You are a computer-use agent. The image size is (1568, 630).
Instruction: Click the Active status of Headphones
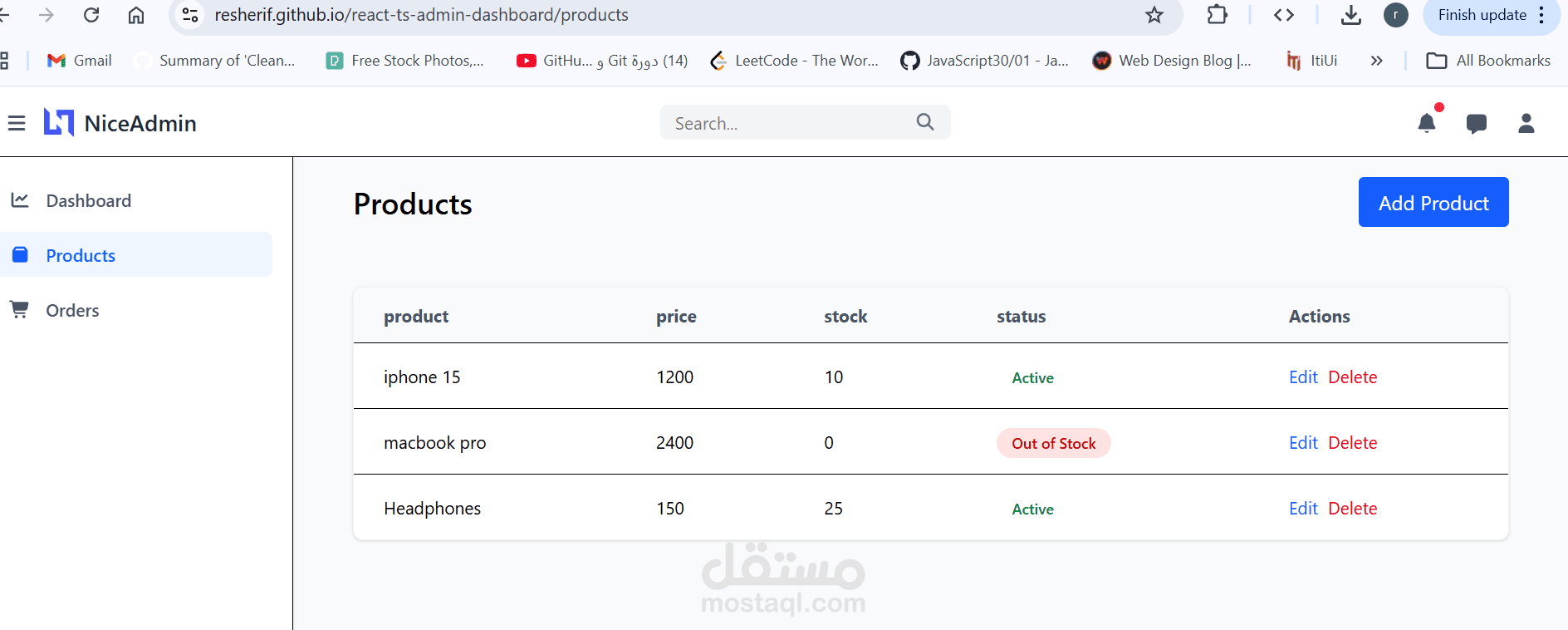coord(1032,509)
